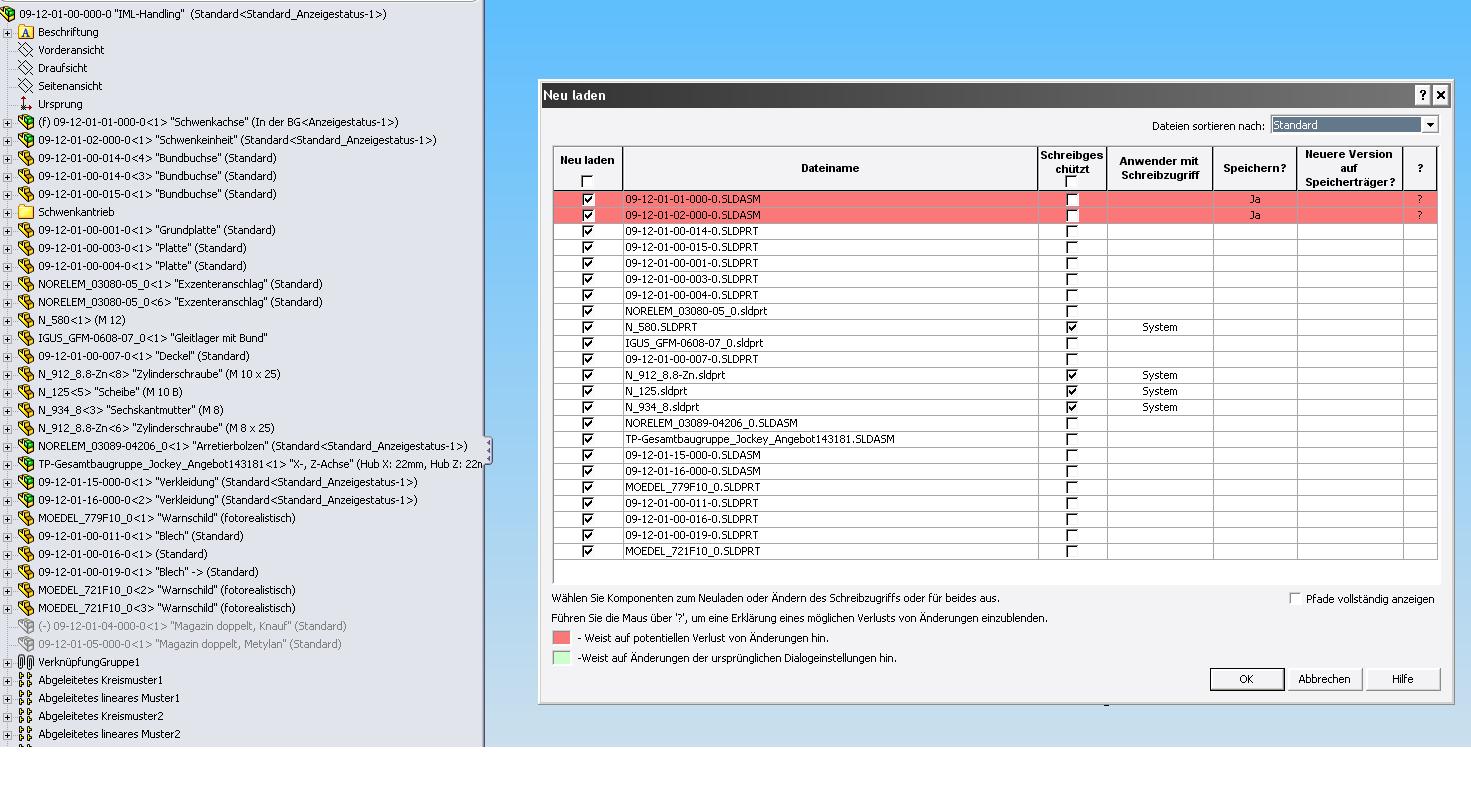Image resolution: width=1471 pixels, height=800 pixels.
Task: Open the Dateien sortieren nach dropdown arrow
Action: click(x=1430, y=125)
